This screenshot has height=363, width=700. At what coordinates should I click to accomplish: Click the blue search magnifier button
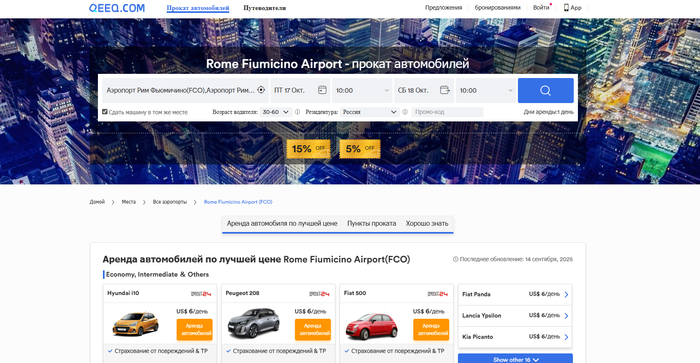546,91
